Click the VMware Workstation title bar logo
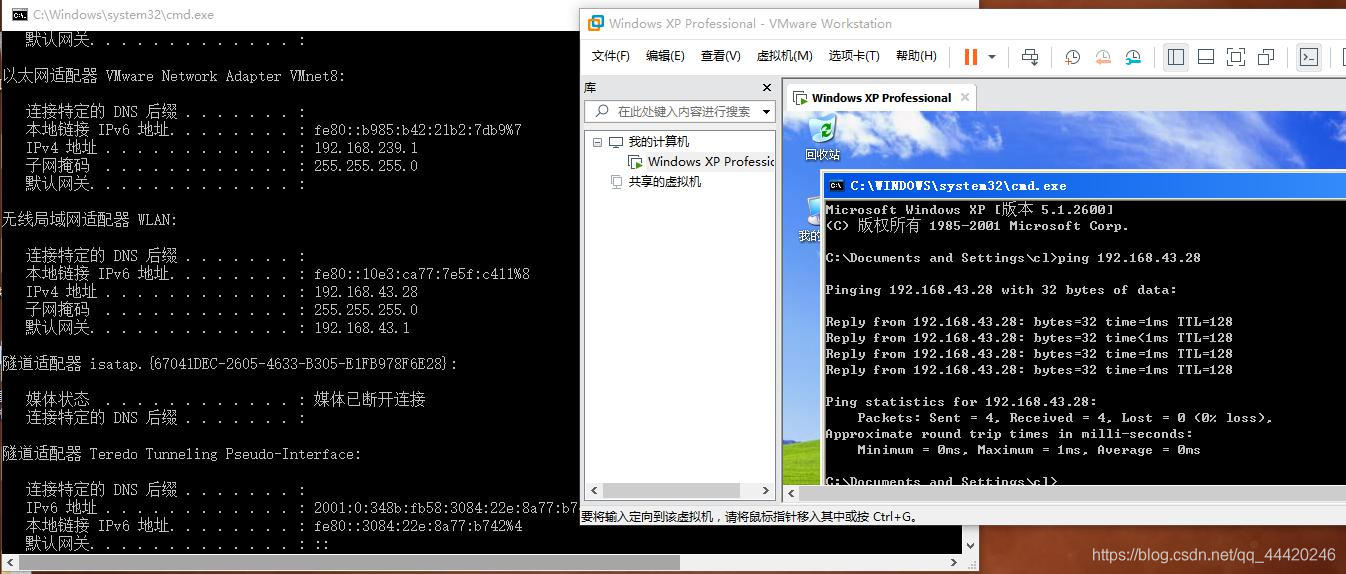 pyautogui.click(x=596, y=23)
